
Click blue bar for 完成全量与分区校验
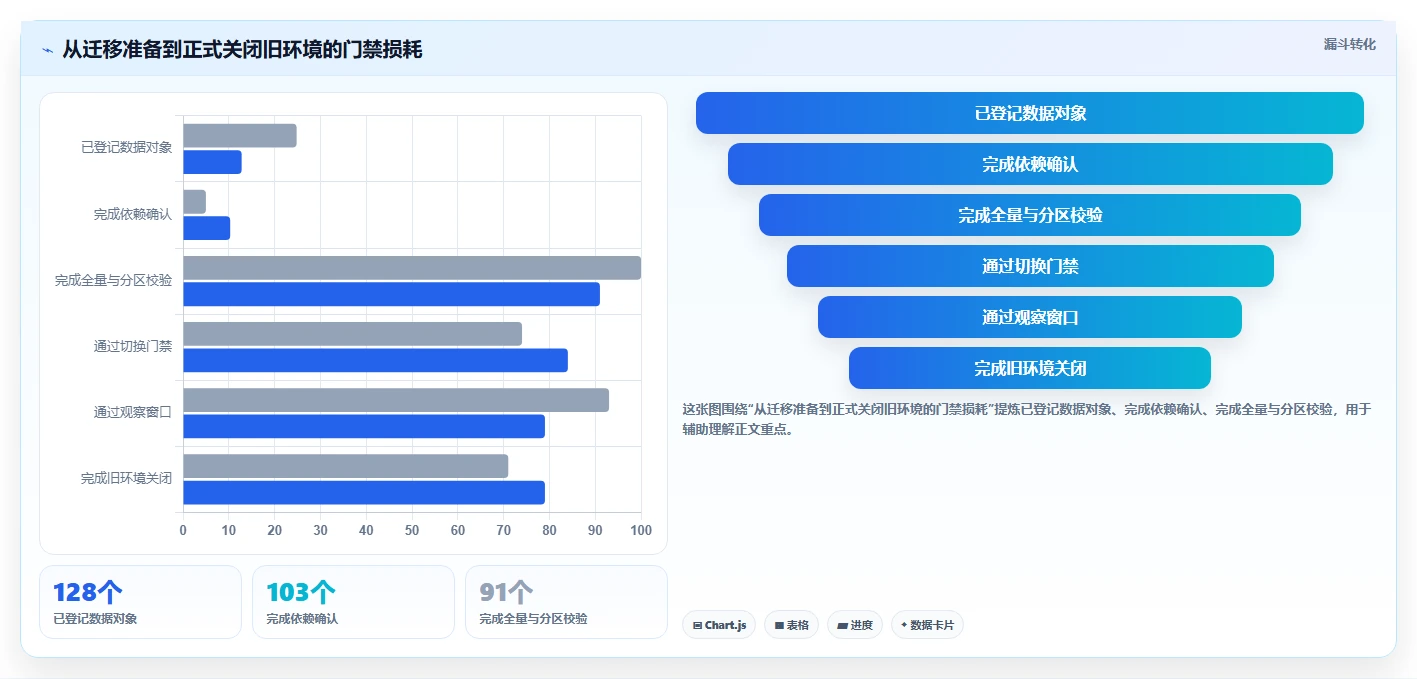click(391, 294)
